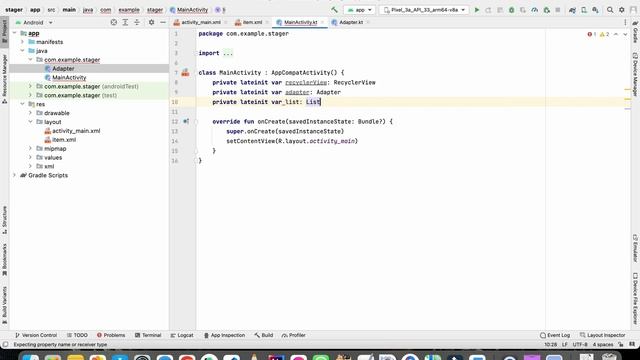Click the override gutter icon on line 12
The image size is (640, 360).
point(186,121)
